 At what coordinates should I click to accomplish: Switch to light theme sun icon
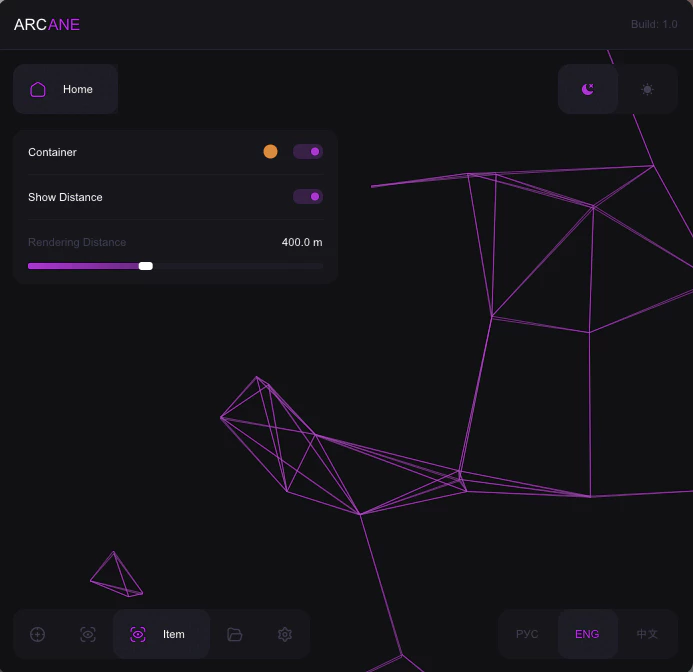[x=647, y=89]
